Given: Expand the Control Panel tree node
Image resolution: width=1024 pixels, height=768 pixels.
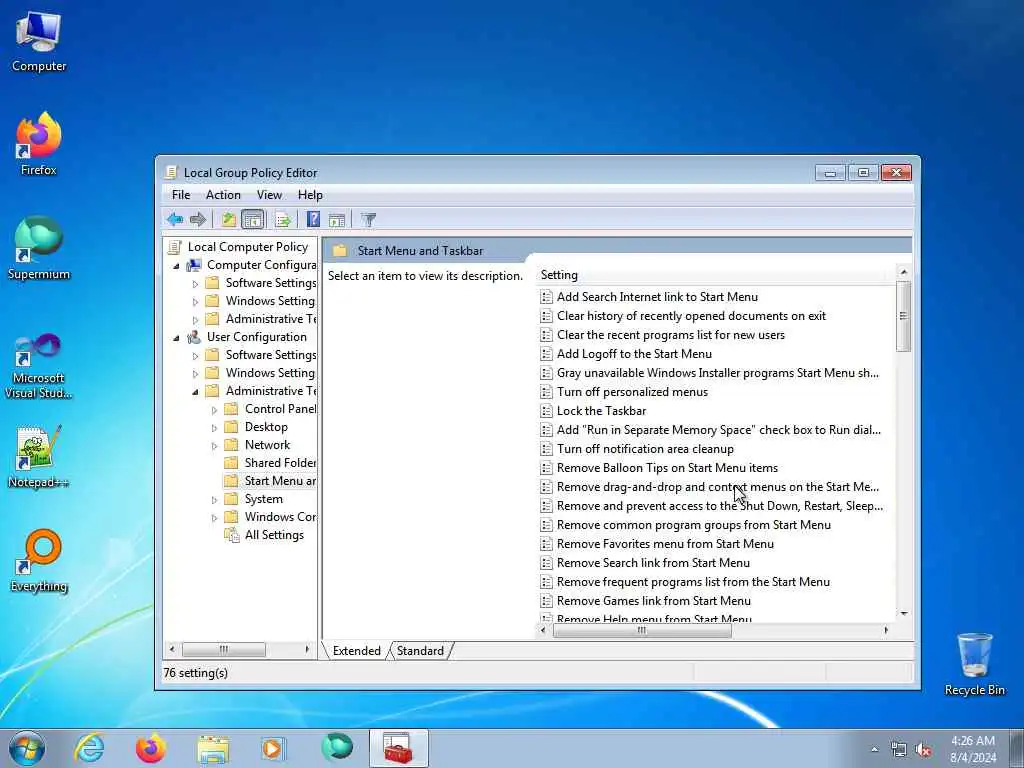Looking at the screenshot, I should (x=214, y=410).
